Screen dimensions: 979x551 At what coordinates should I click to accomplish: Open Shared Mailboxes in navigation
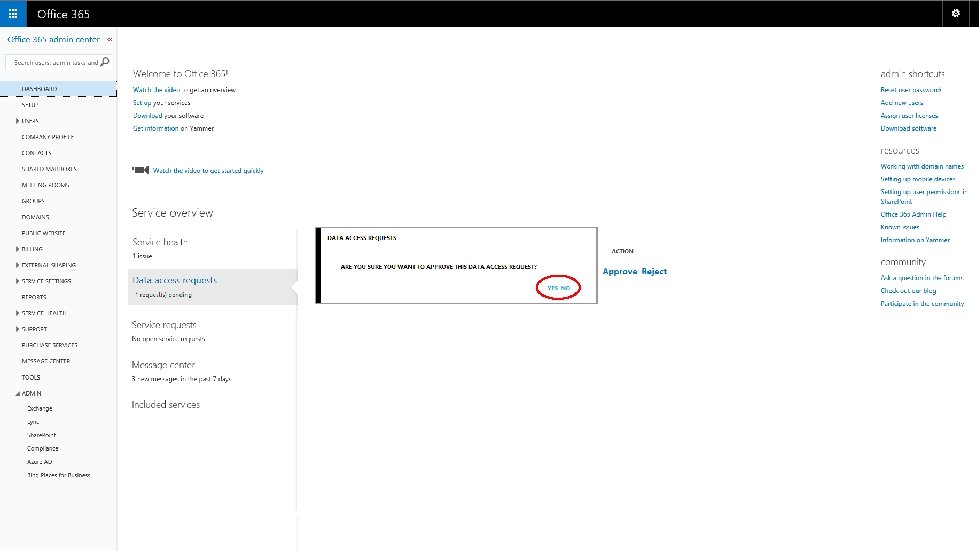coord(49,169)
